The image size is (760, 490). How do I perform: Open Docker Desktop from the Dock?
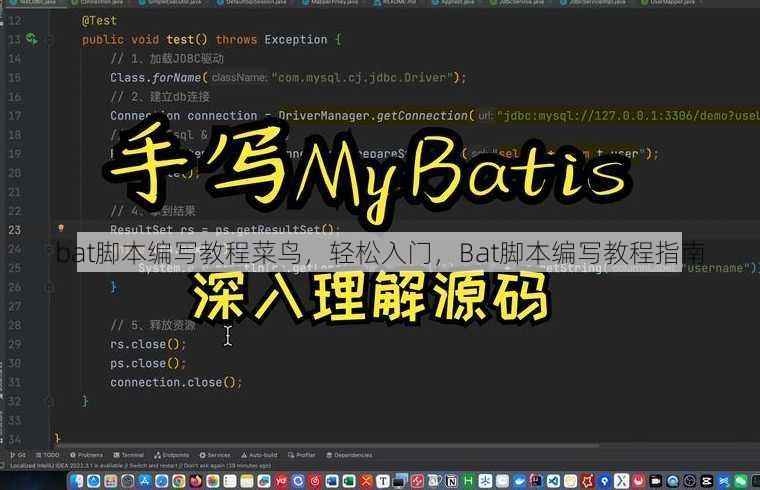pyautogui.click(x=519, y=481)
